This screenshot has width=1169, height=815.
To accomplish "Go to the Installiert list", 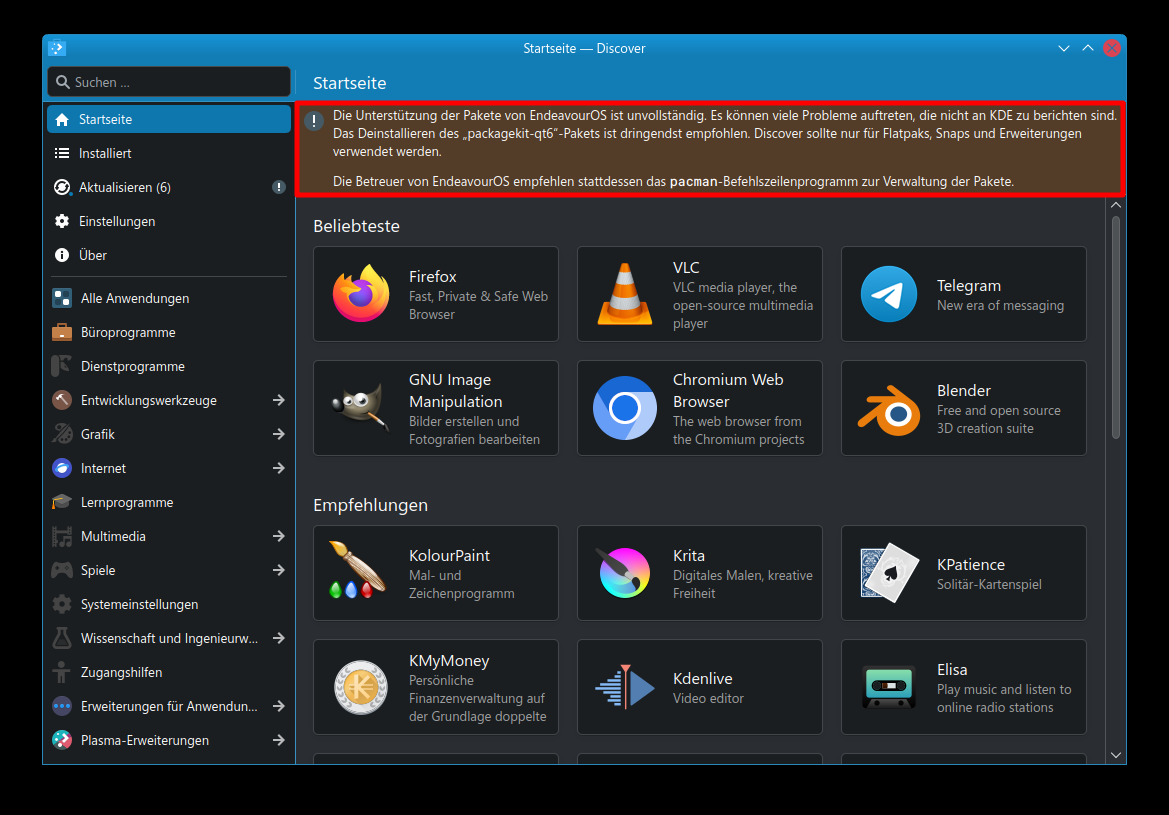I will (x=169, y=153).
